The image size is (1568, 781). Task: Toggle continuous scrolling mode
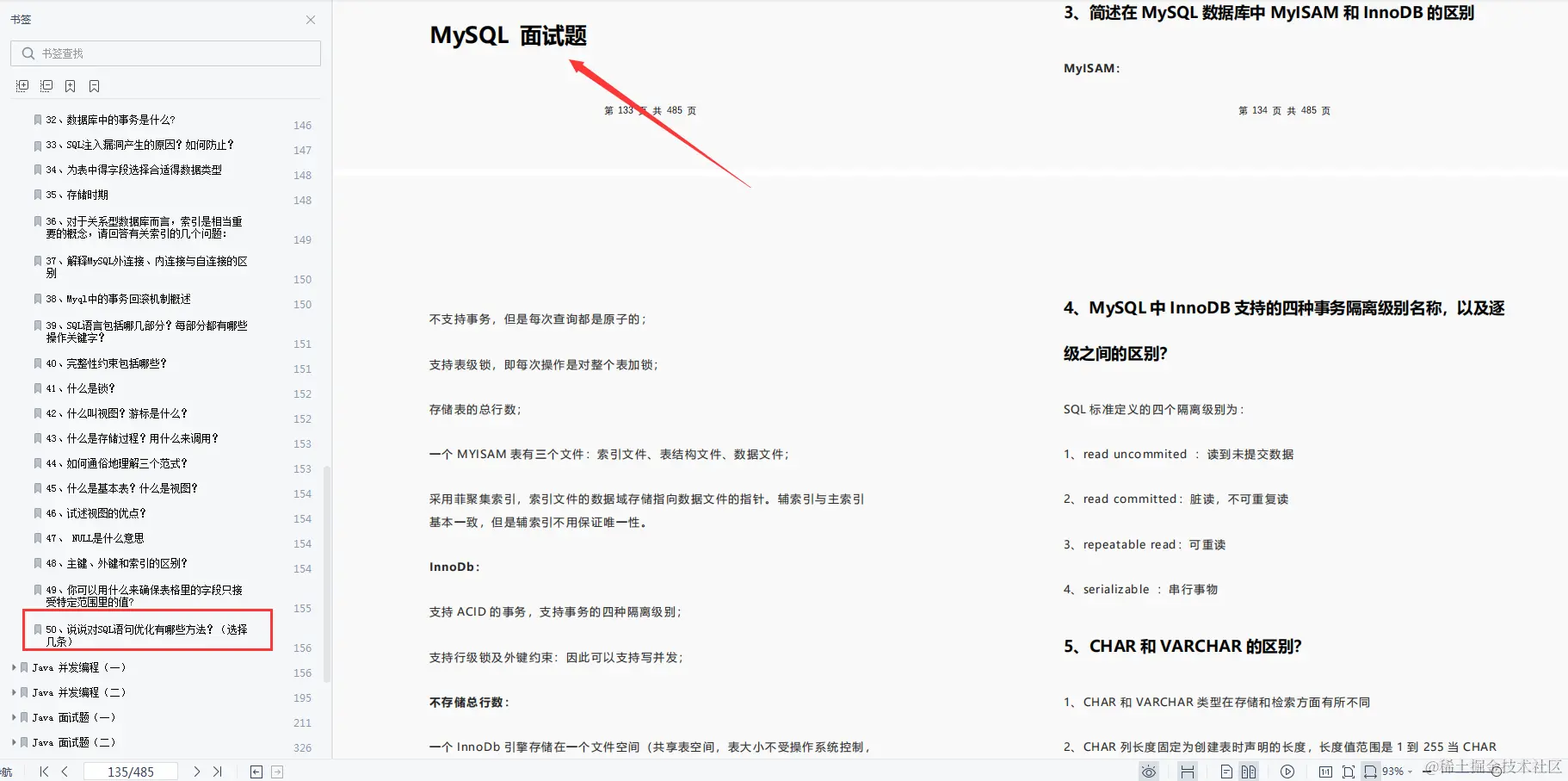coord(1188,772)
